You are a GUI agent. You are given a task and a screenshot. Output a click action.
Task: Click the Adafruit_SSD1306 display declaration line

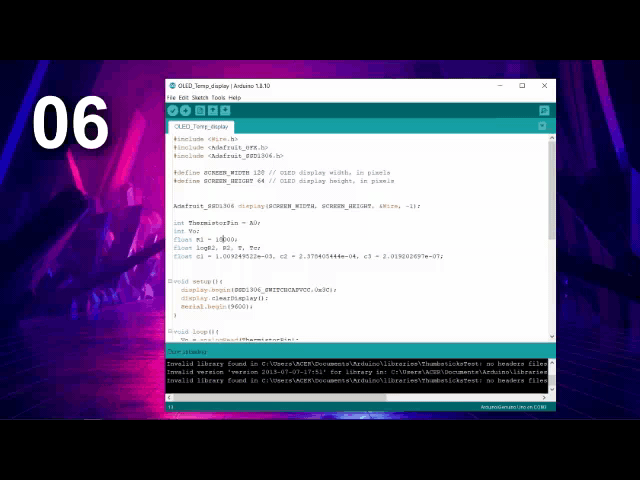(297, 206)
